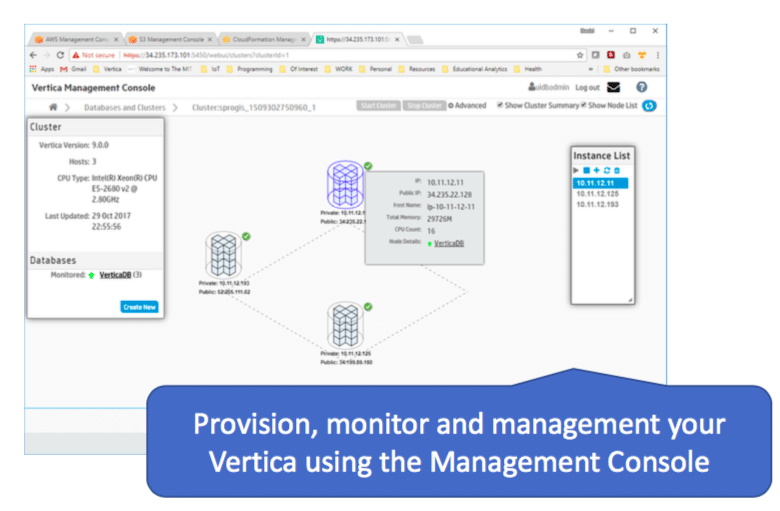Click the Stop Cluster button
780x511 pixels.
[424, 105]
